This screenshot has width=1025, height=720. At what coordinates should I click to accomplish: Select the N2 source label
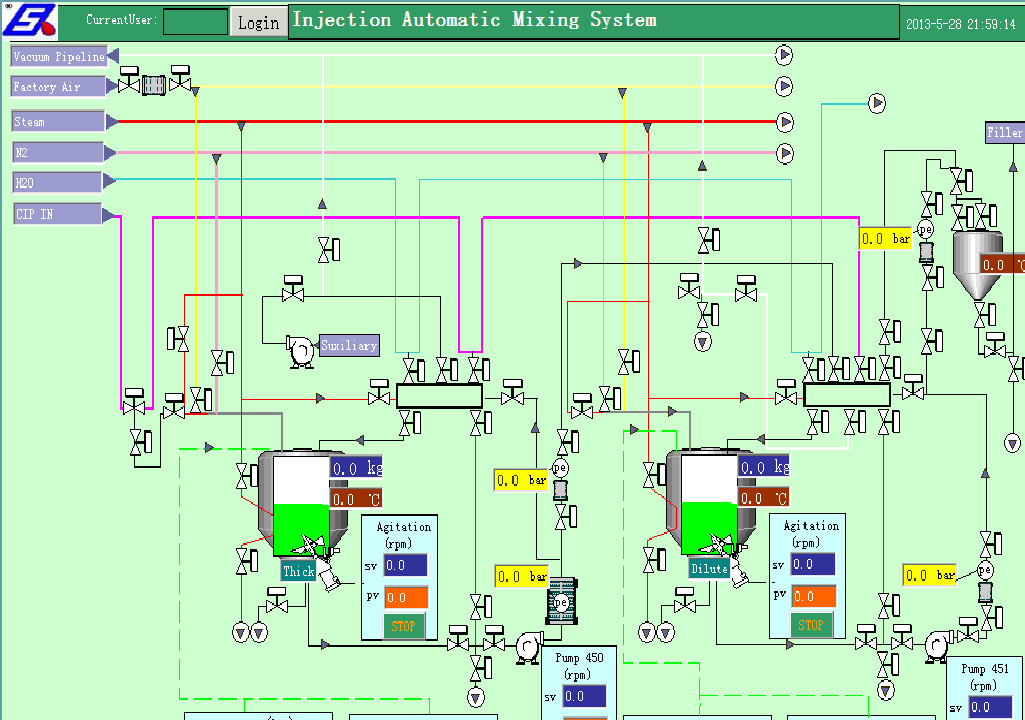(x=58, y=152)
